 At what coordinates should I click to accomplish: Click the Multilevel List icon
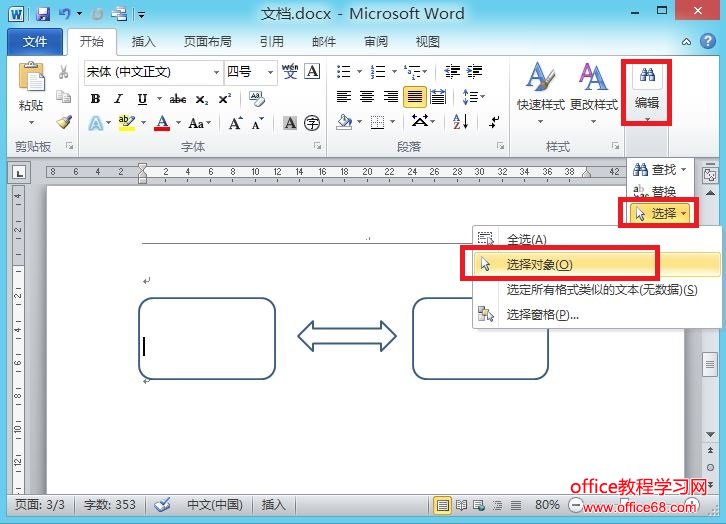(412, 71)
